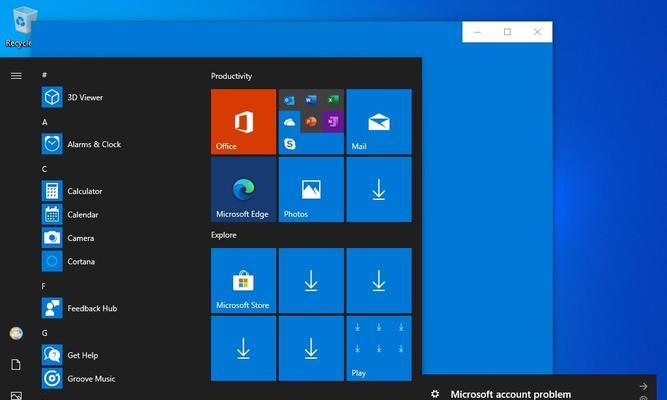Click the Outlook icon in Office group tile
The width and height of the screenshot is (667, 400).
coord(289,100)
